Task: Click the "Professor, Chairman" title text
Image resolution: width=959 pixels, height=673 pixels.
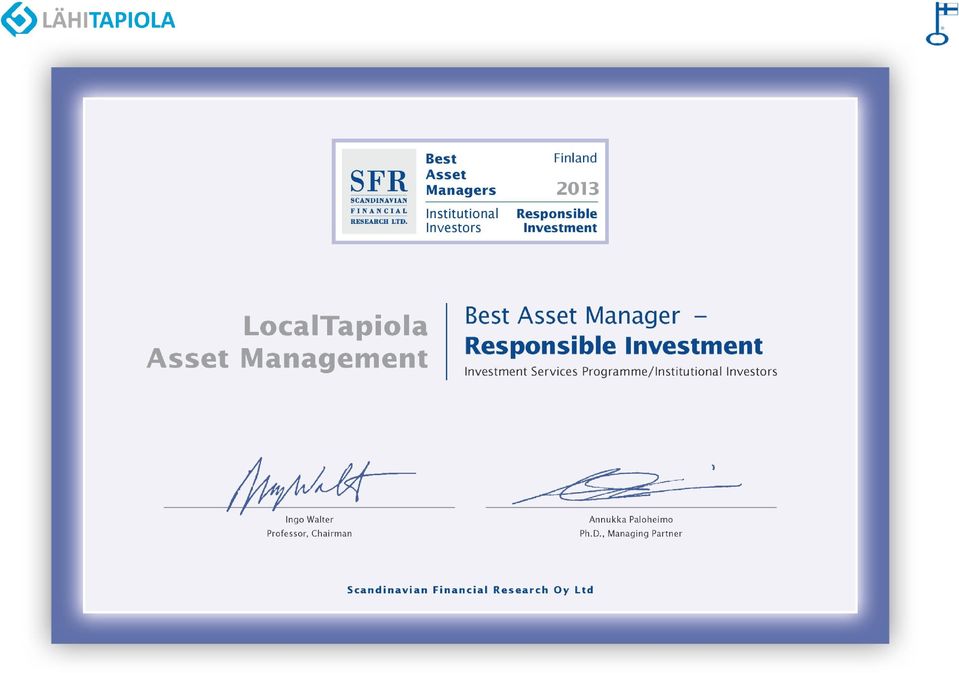Action: (x=309, y=534)
